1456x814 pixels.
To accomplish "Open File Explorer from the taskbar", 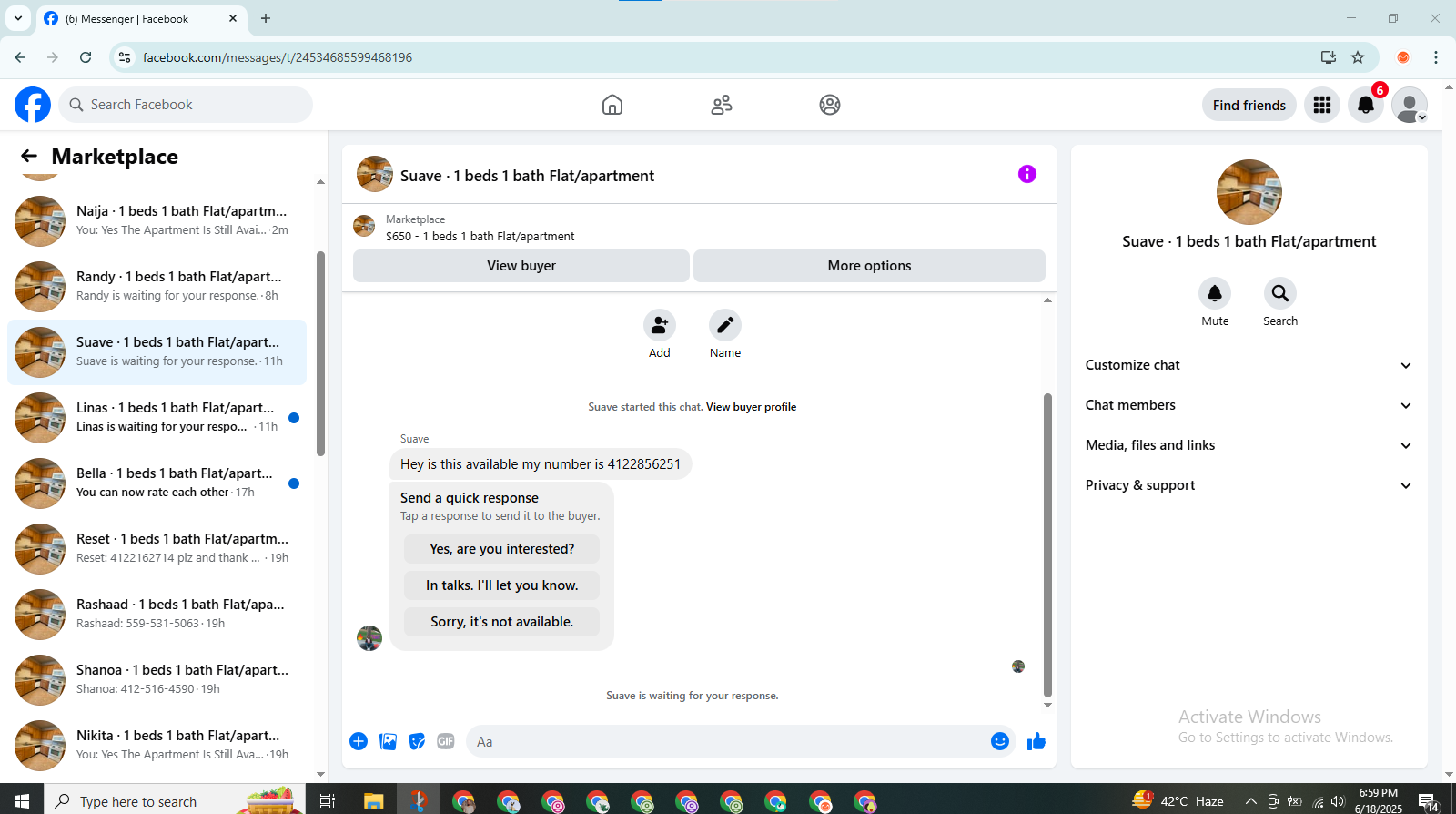I will pos(373,801).
